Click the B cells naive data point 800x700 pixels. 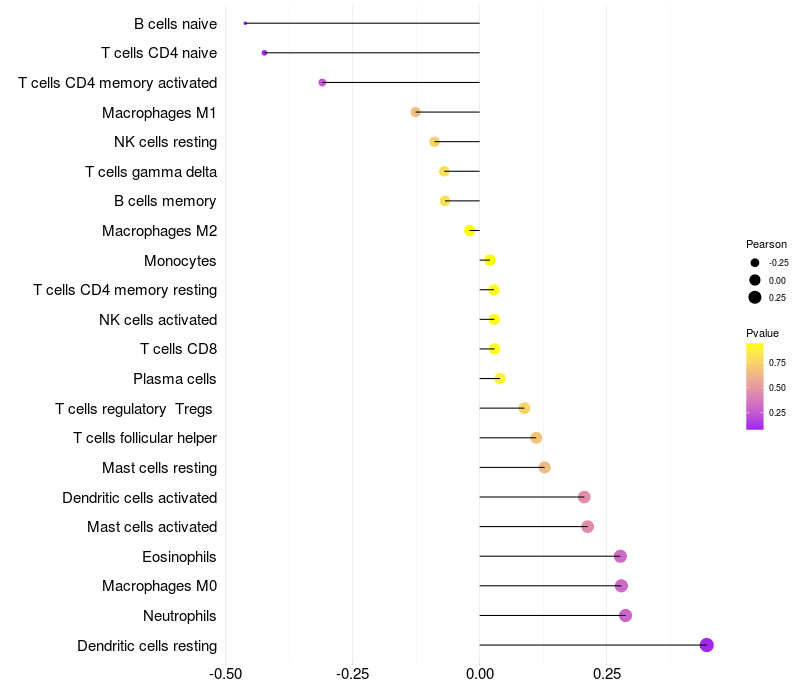(245, 23)
